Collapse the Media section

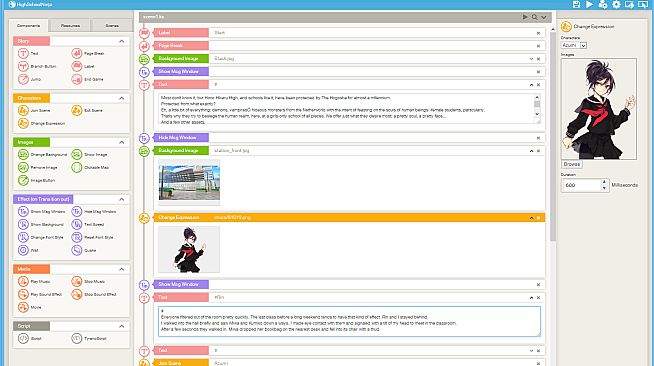121,269
